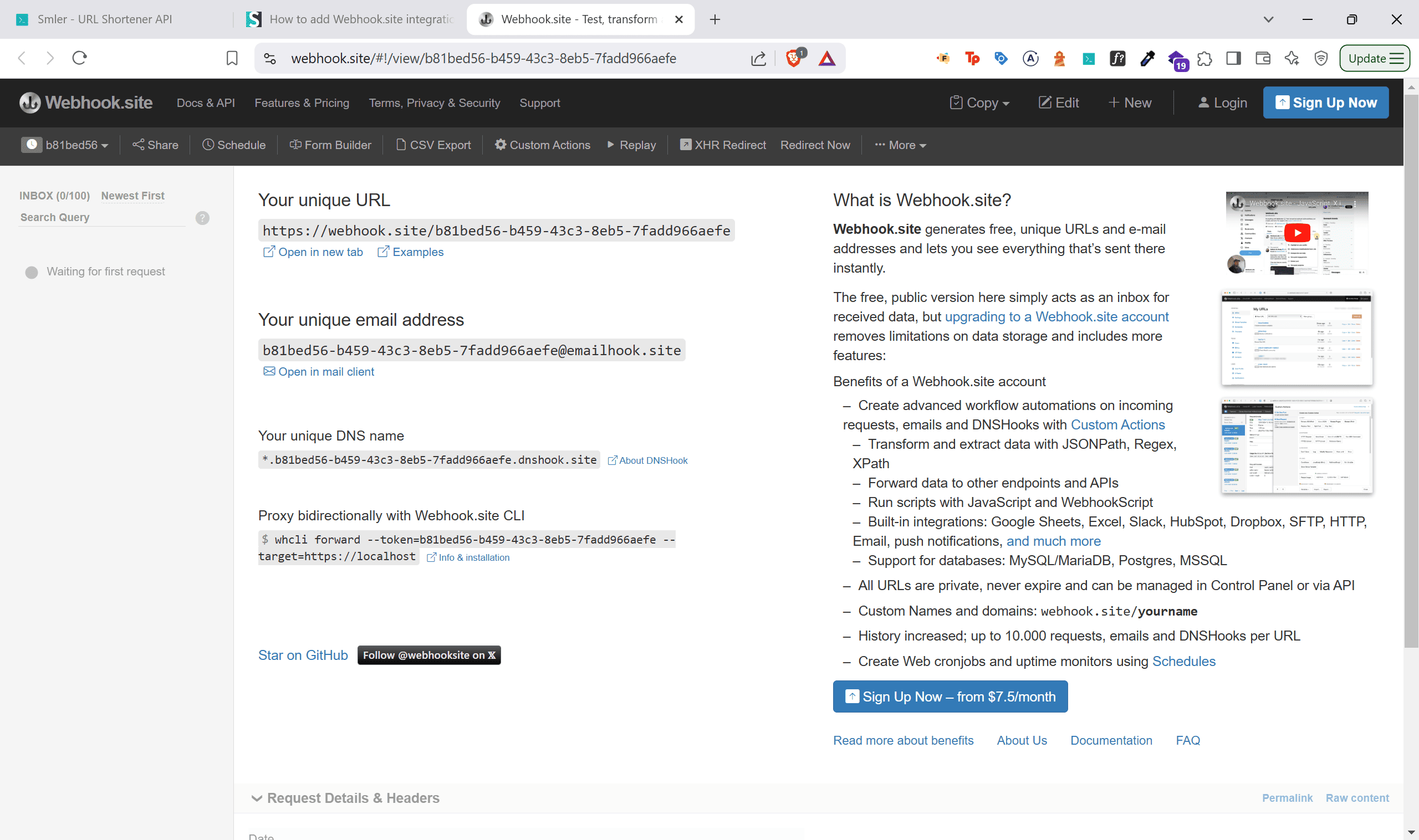Toggle Newest First sort order
This screenshot has height=840, width=1419.
click(132, 195)
